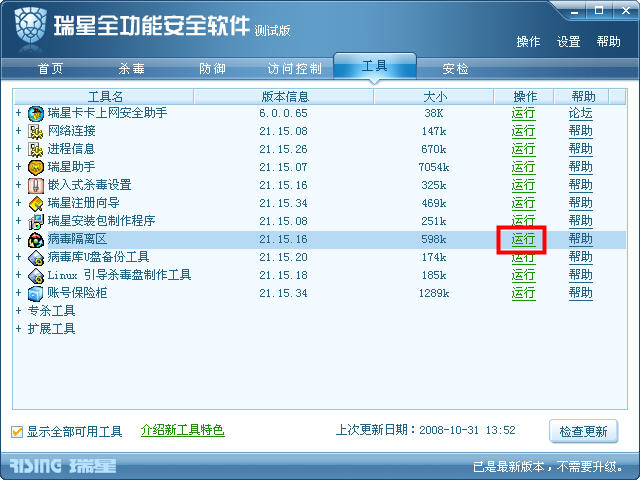
Task: Sort by the 工具名 column header
Action: (x=104, y=97)
